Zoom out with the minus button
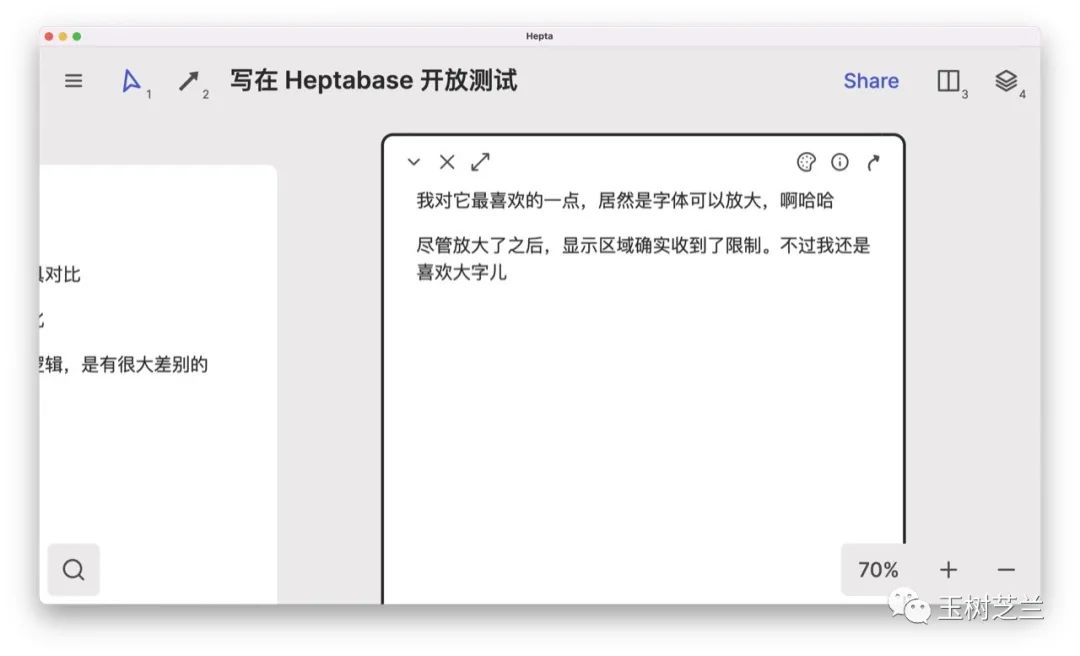 coord(1006,570)
